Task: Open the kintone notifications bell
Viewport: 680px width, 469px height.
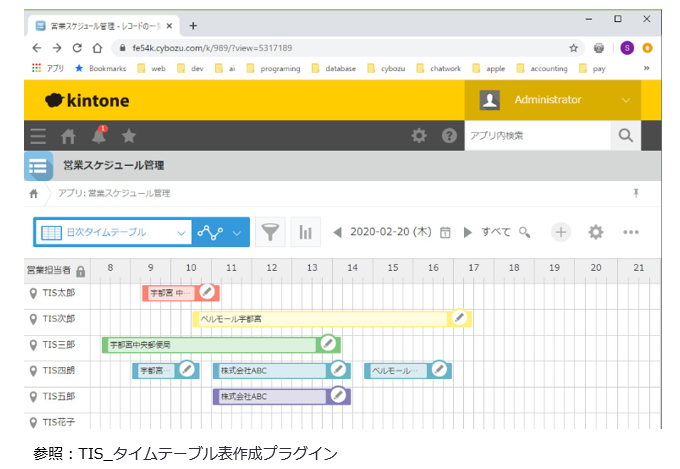Action: click(x=99, y=135)
